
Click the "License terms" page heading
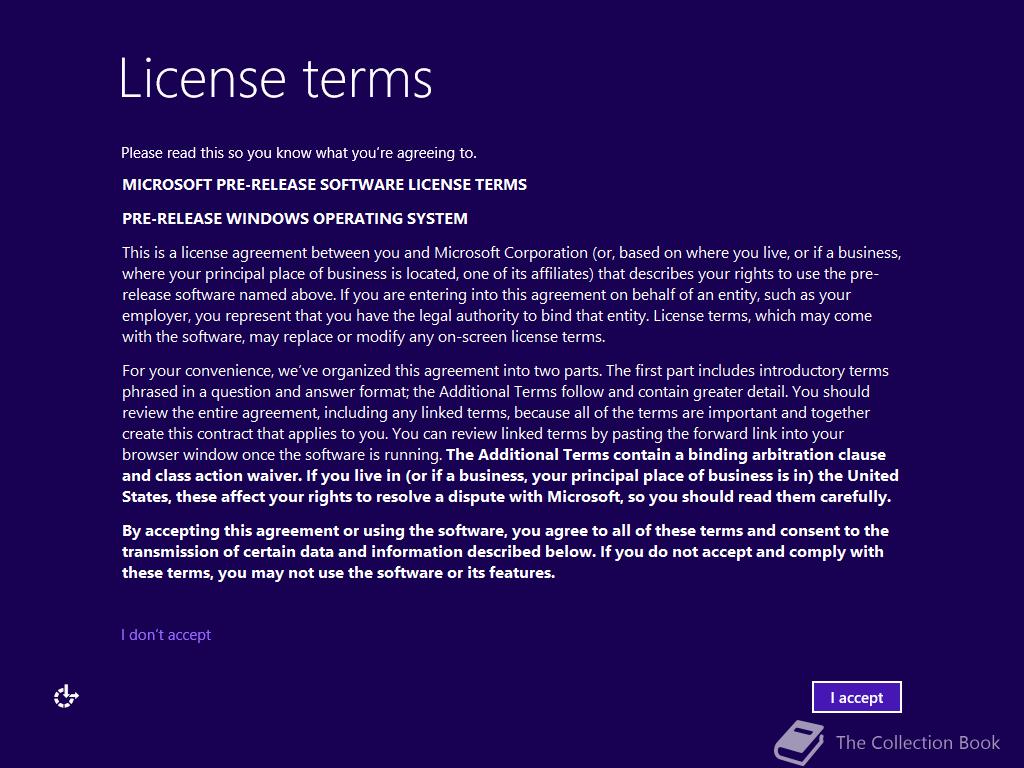(x=276, y=78)
